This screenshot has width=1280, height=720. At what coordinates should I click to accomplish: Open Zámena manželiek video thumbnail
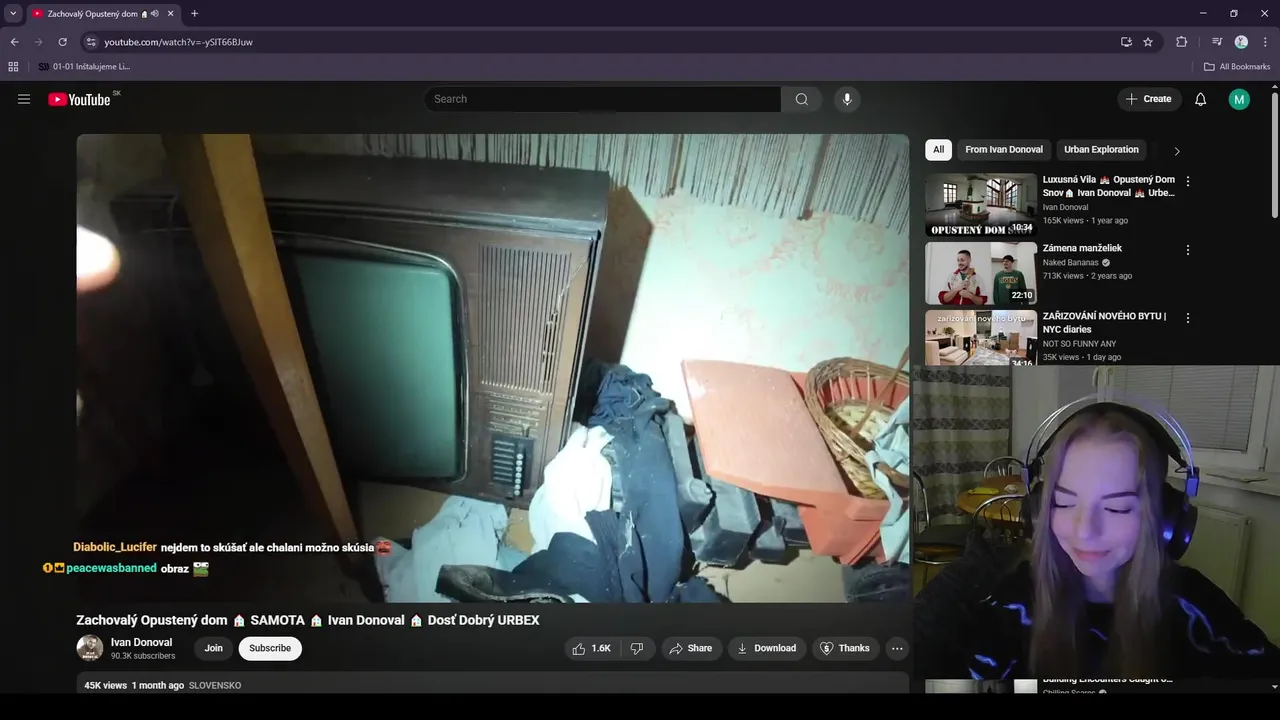(981, 273)
